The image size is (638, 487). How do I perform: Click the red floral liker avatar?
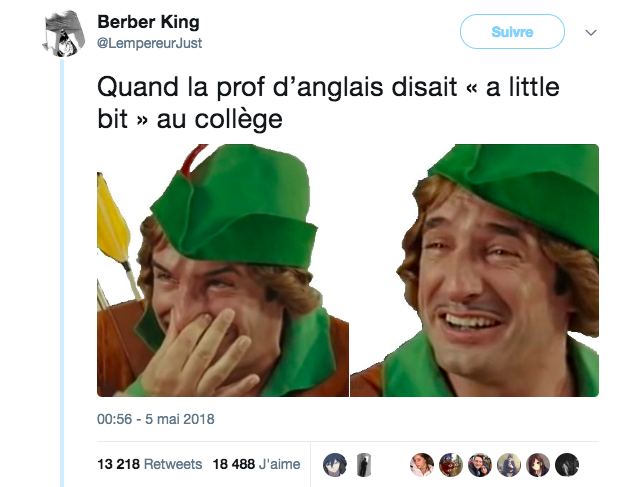click(x=451, y=465)
